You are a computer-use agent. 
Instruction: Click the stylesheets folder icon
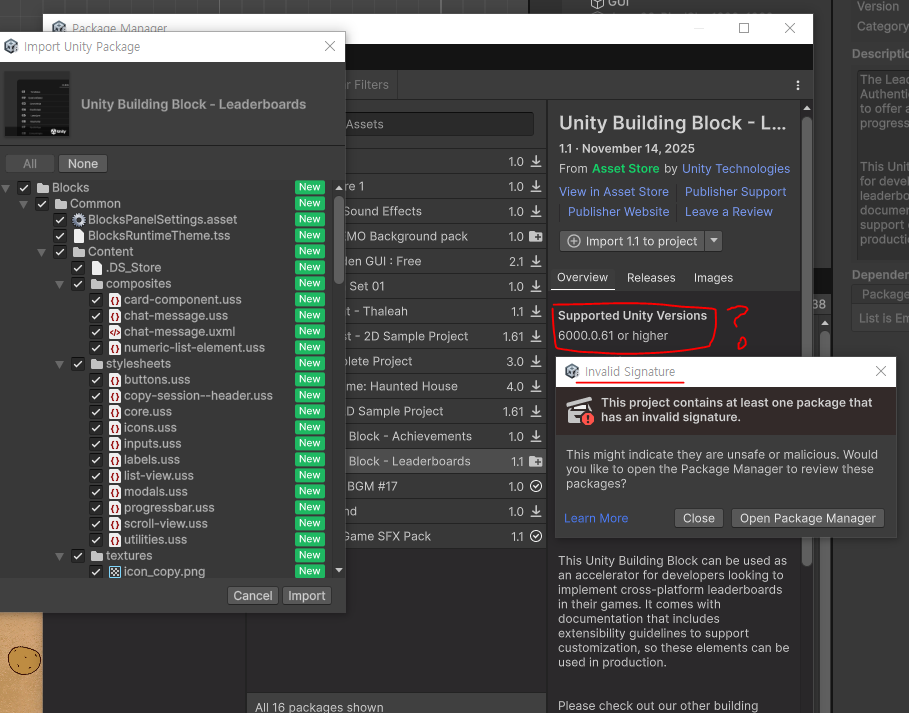coord(97,364)
